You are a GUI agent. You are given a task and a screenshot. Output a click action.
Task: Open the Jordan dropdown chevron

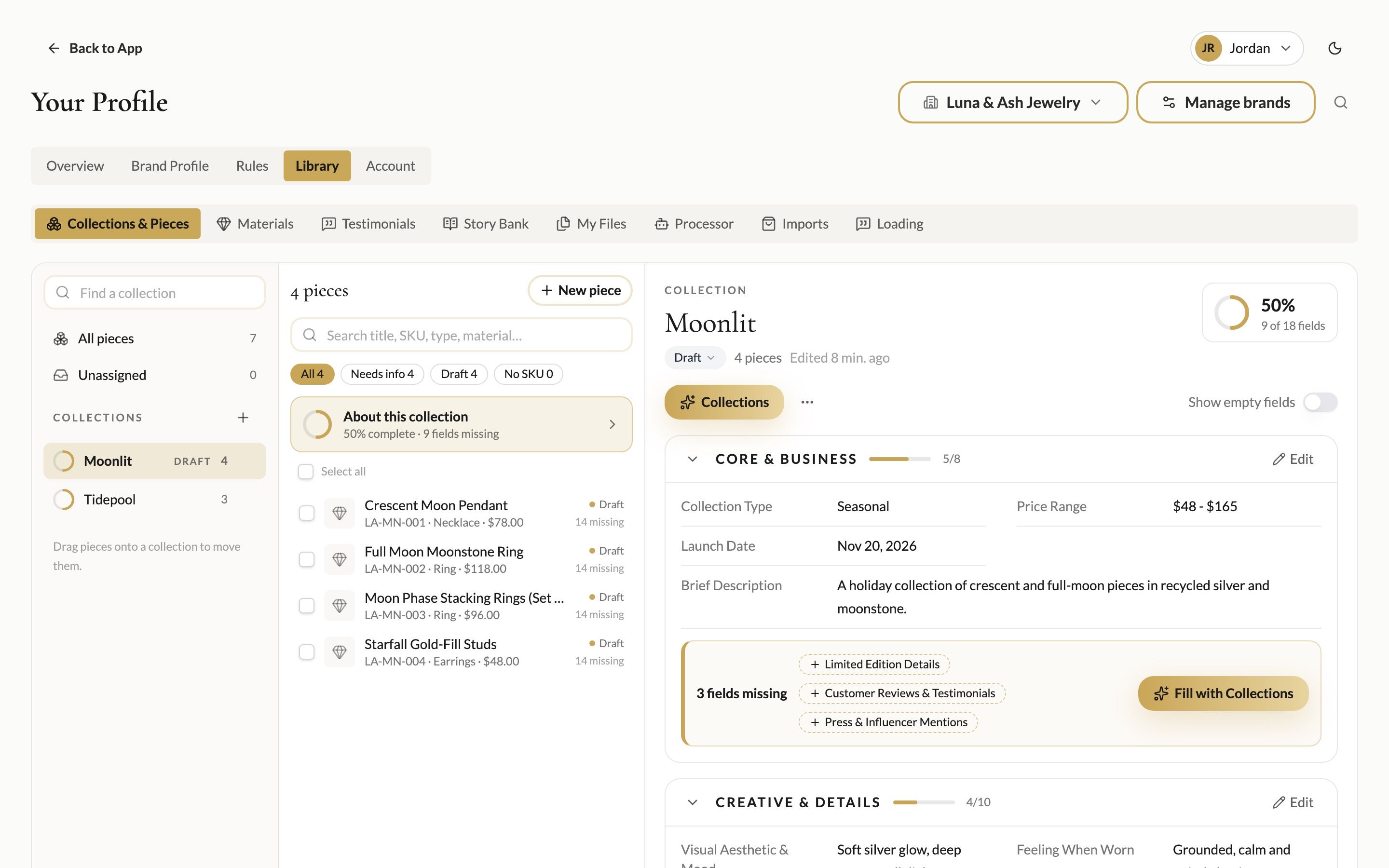tap(1286, 48)
